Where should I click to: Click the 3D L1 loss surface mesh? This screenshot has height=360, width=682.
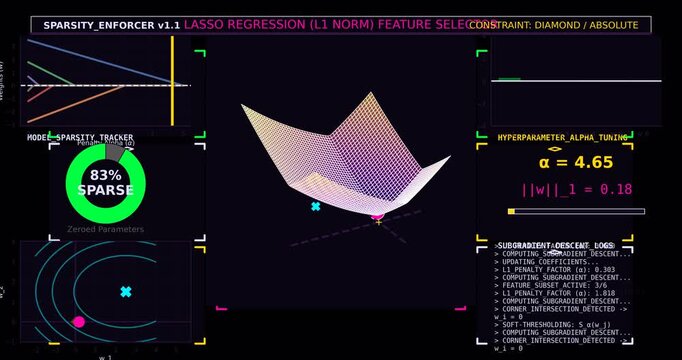point(346,154)
